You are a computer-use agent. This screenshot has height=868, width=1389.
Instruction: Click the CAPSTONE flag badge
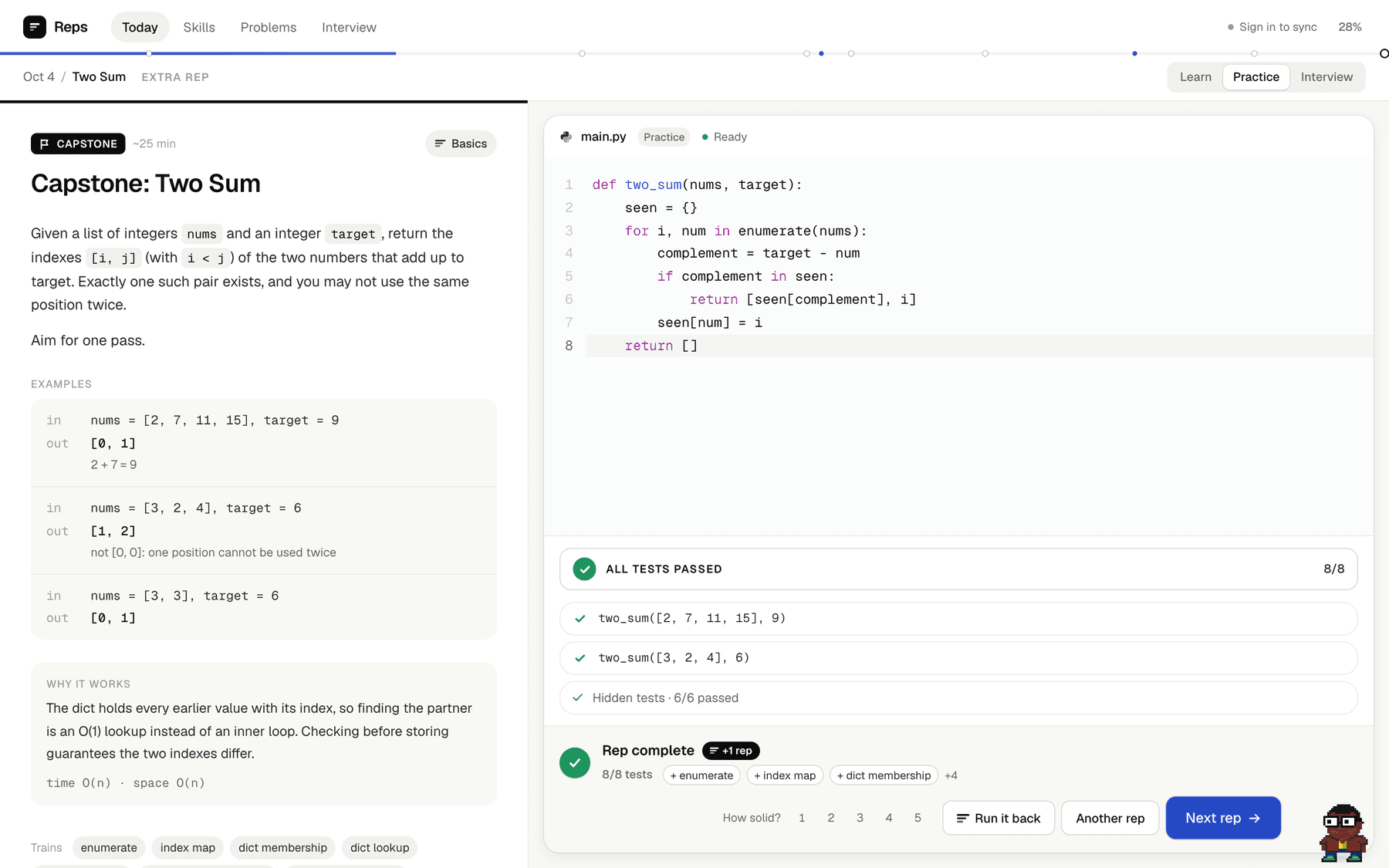tap(78, 144)
